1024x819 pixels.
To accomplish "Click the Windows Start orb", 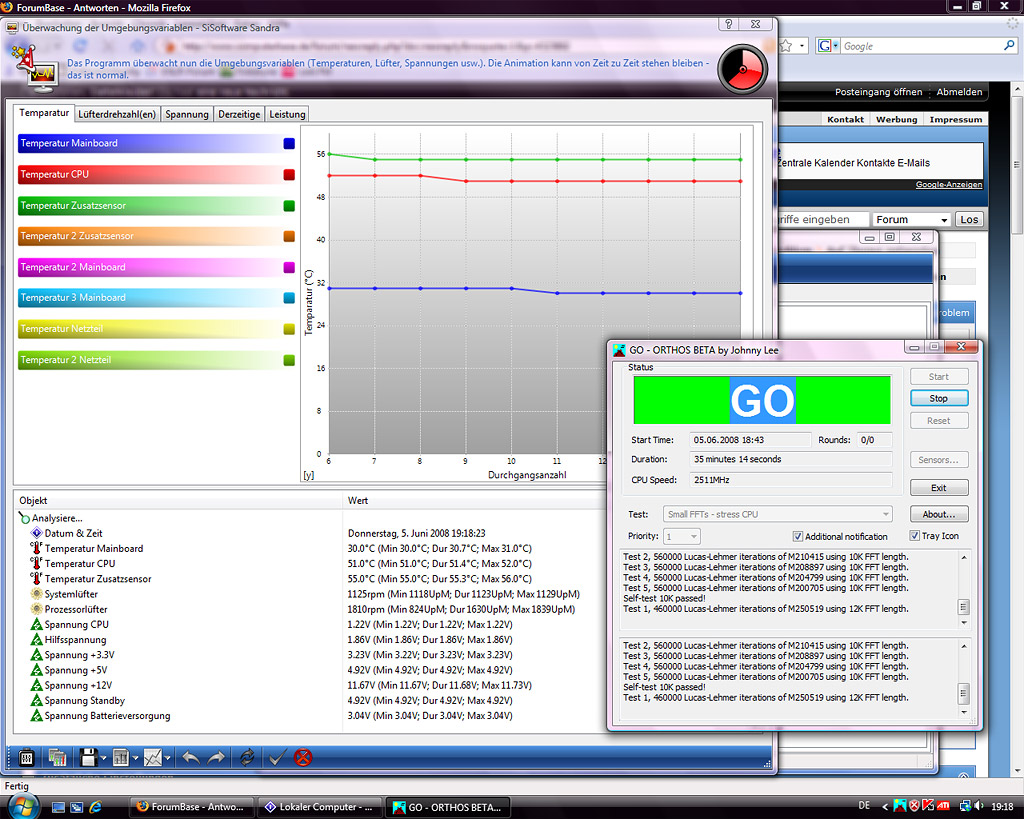I will click(24, 807).
